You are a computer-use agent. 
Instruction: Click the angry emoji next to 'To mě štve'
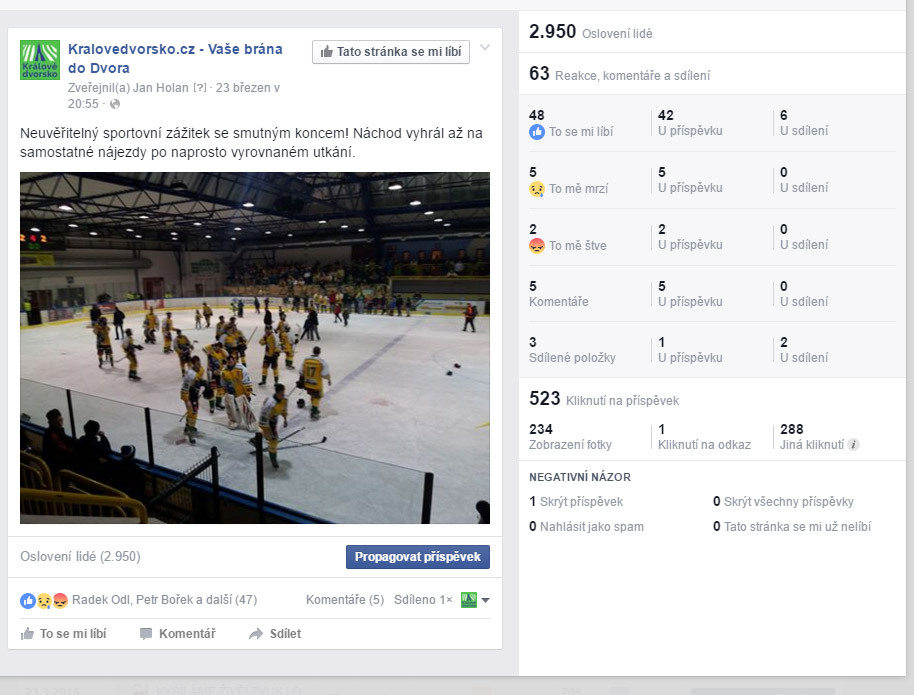tap(537, 246)
